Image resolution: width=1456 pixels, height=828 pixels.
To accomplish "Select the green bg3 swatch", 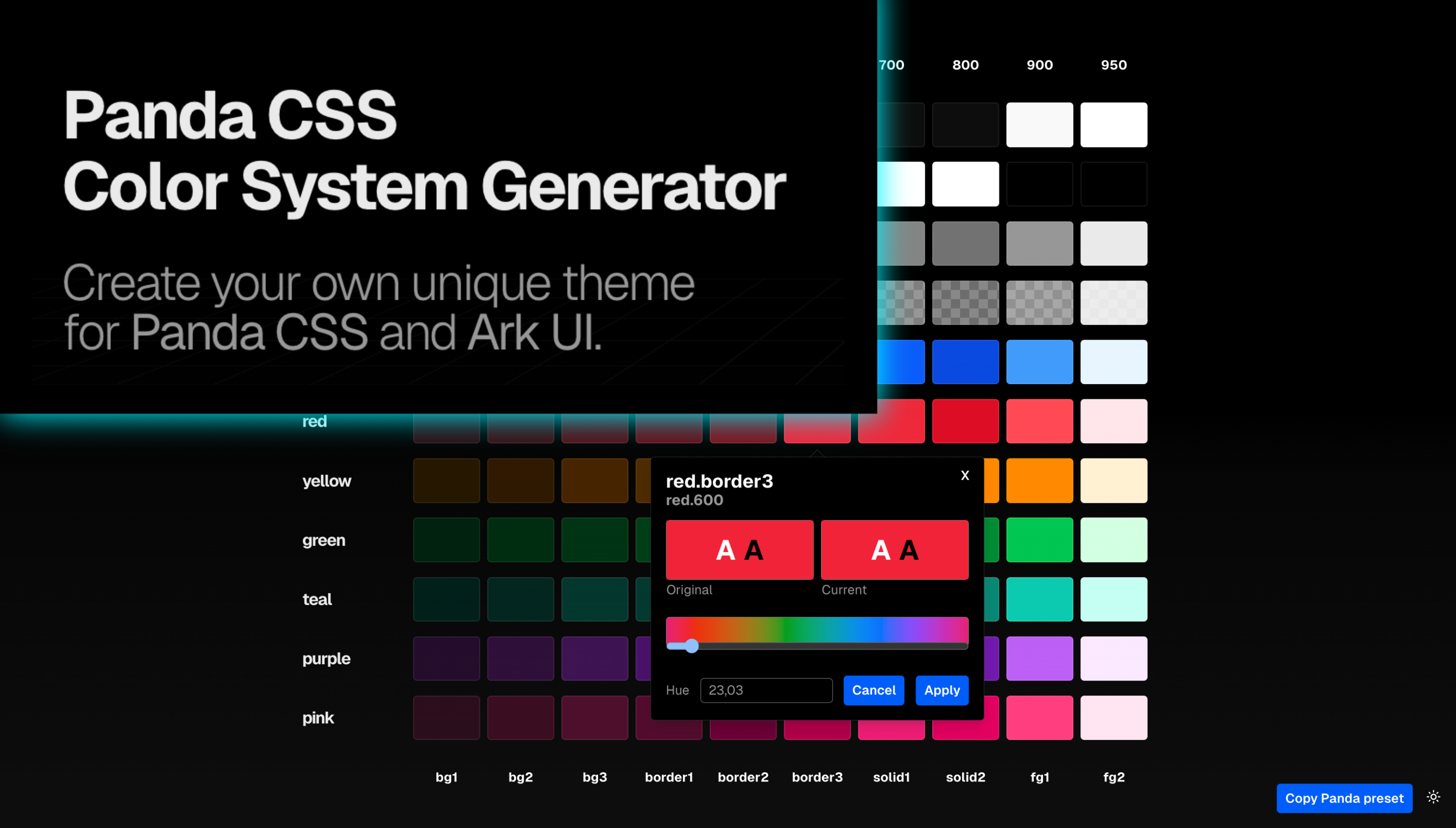I will click(595, 540).
